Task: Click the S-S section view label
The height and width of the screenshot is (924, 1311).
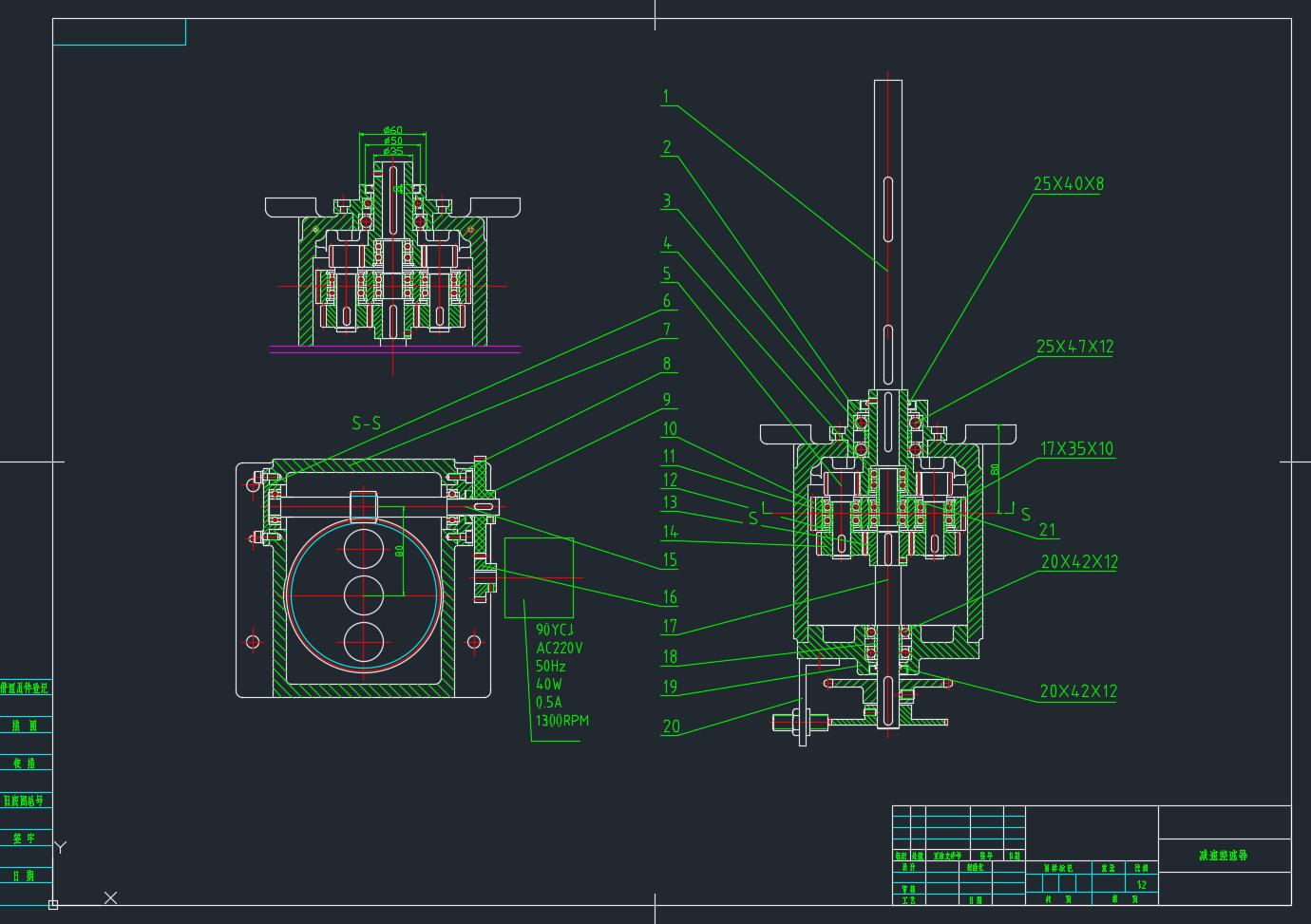Action: (x=366, y=422)
